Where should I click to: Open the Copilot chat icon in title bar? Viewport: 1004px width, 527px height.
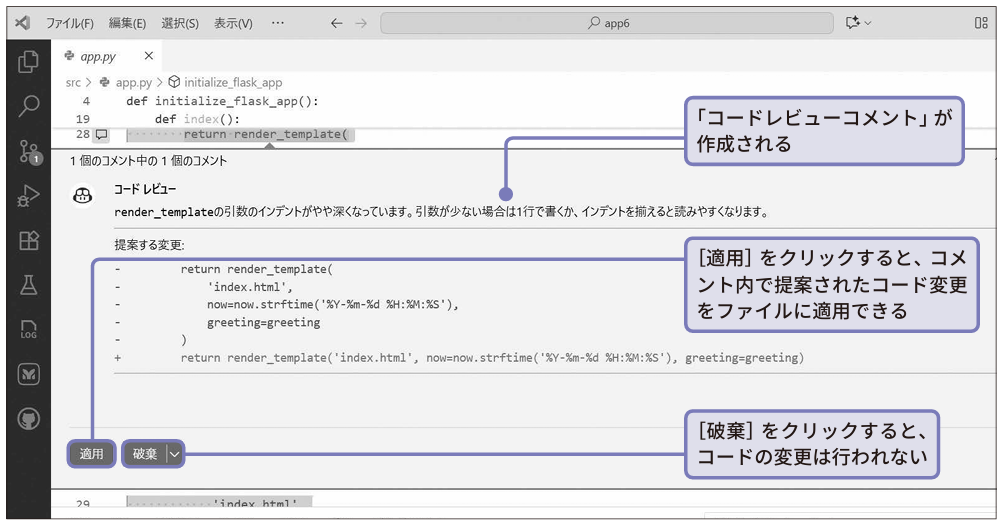[852, 22]
